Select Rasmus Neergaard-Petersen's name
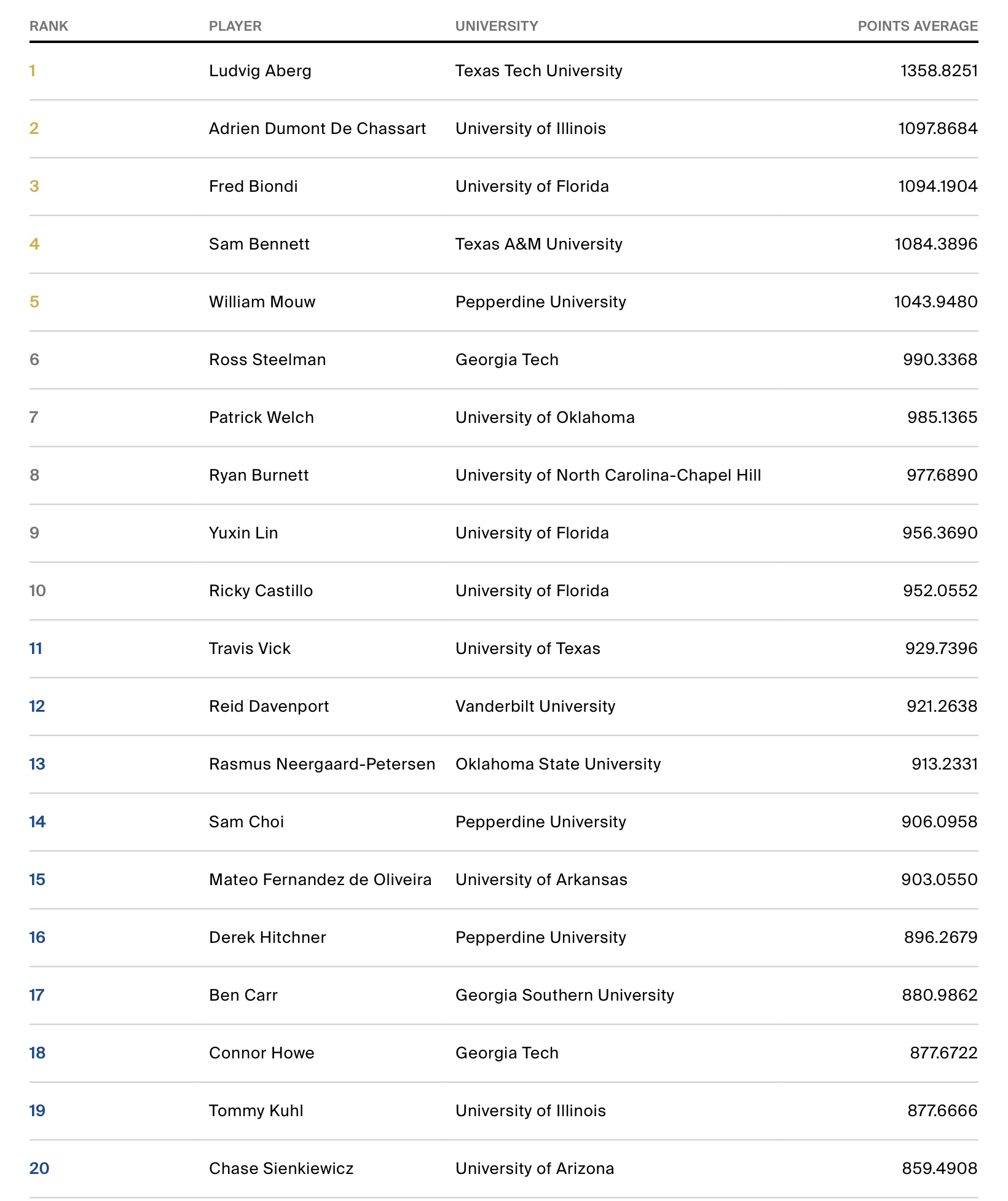This screenshot has width=1008, height=1201. pos(321,764)
